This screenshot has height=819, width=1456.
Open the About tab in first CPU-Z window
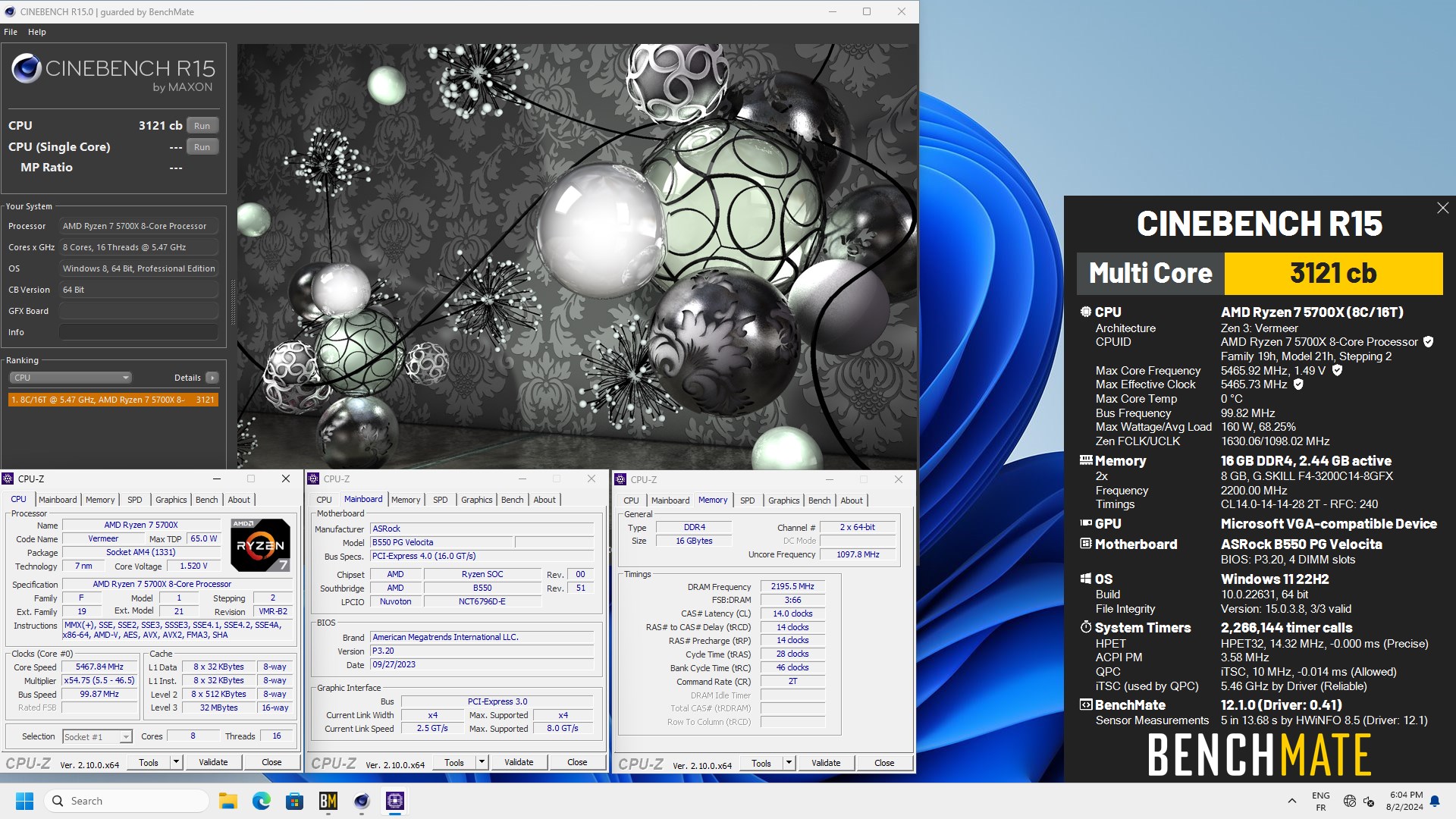[239, 500]
